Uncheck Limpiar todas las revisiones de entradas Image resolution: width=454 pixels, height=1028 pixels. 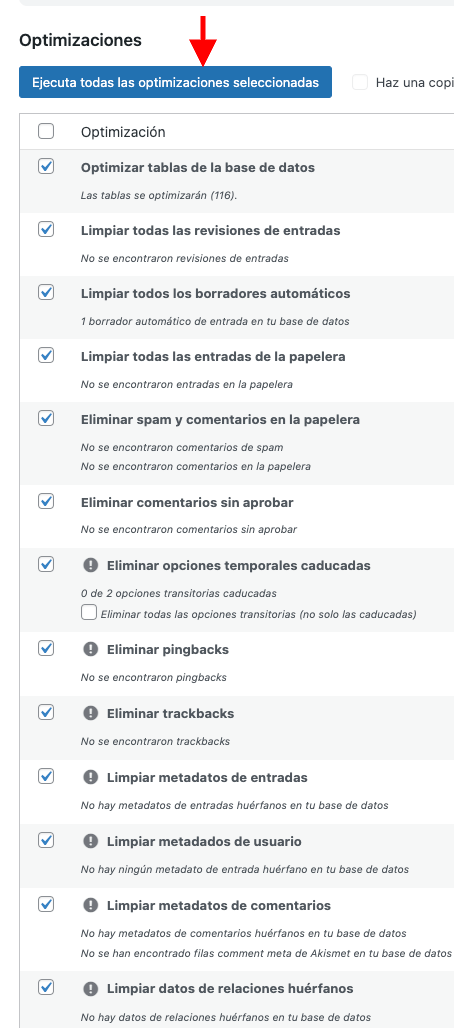click(46, 229)
